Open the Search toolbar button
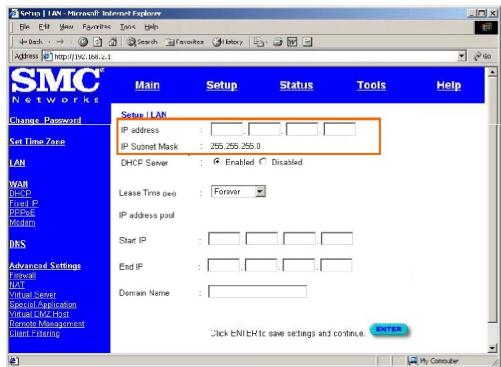The image size is (501, 367). (142, 42)
